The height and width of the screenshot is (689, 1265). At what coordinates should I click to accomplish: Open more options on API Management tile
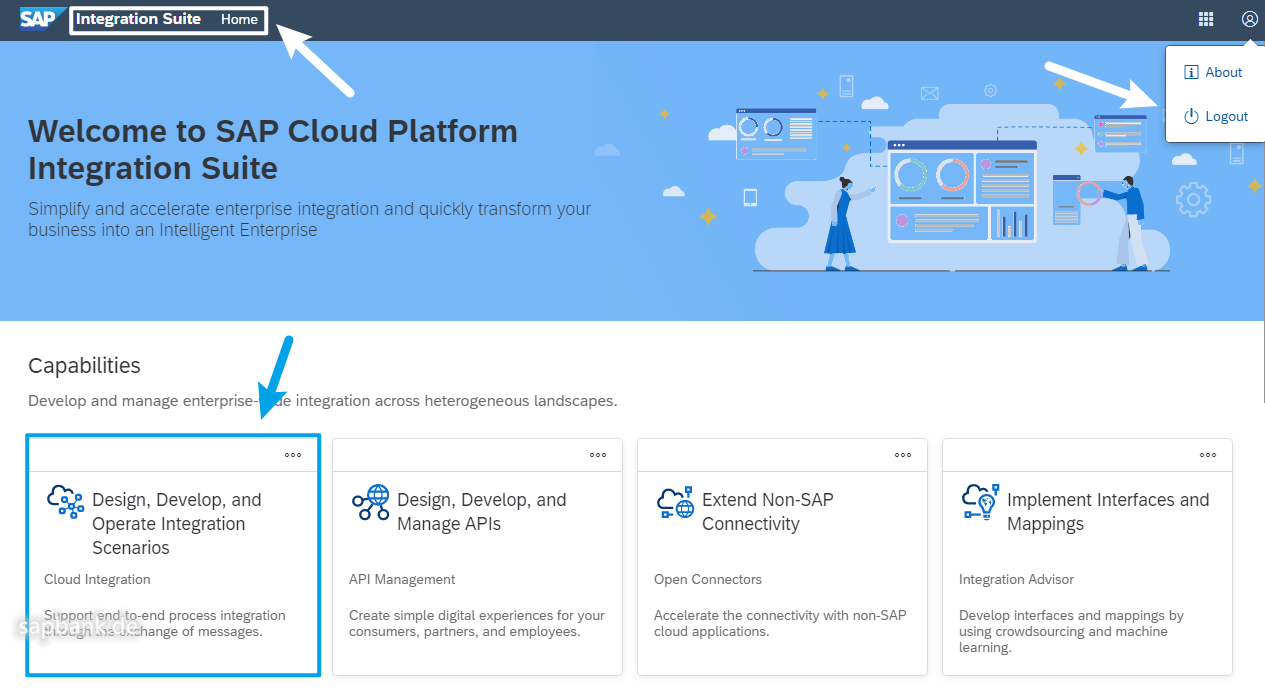598,455
